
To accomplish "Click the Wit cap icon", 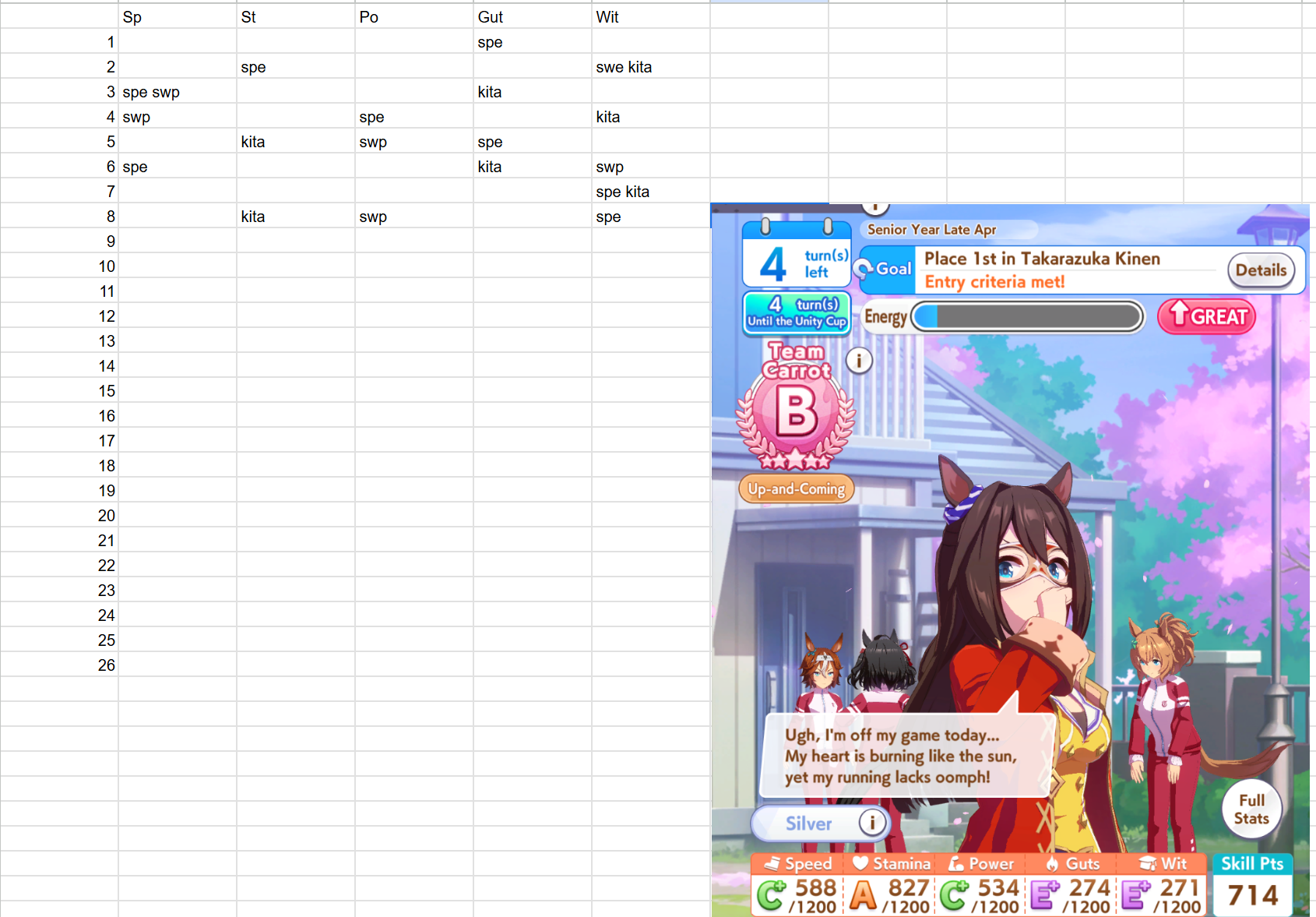I will (1148, 863).
